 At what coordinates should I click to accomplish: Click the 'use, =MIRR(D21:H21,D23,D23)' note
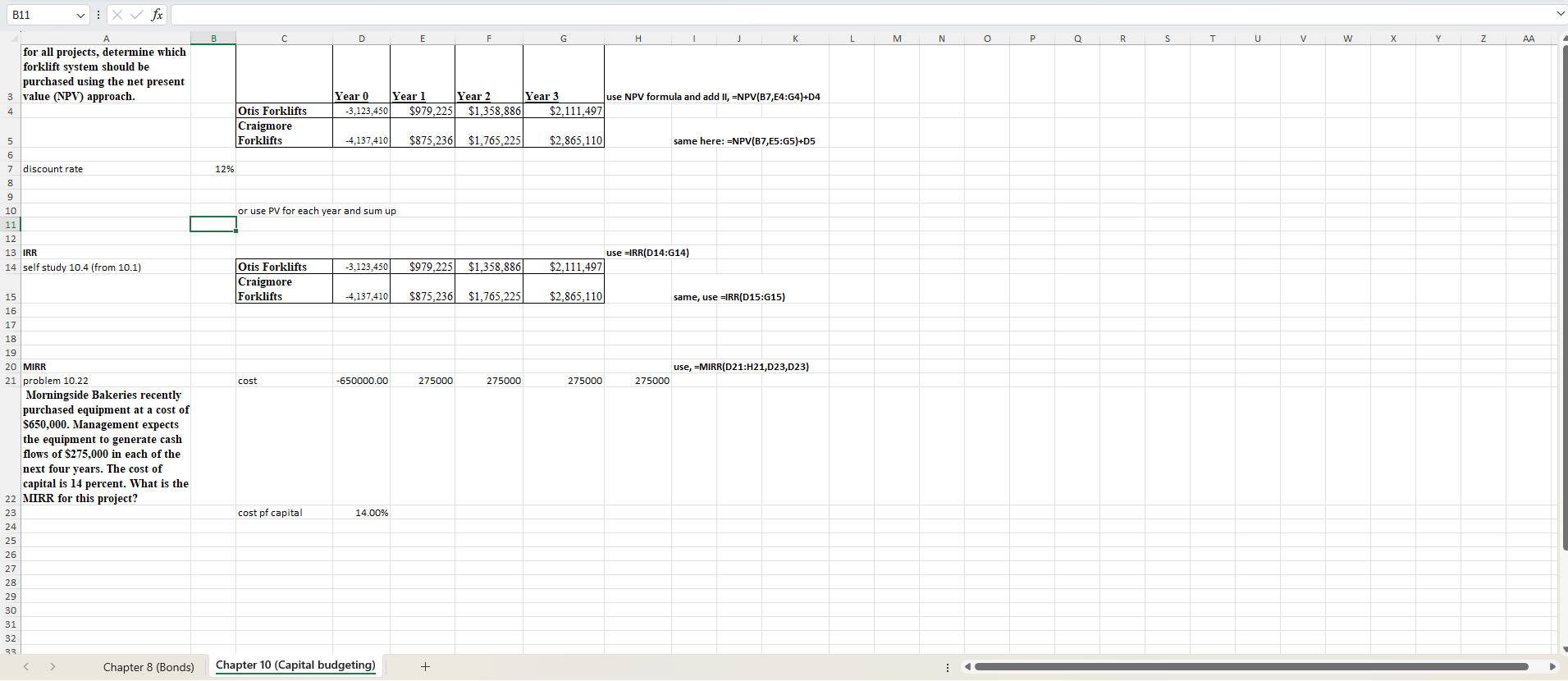tap(741, 367)
